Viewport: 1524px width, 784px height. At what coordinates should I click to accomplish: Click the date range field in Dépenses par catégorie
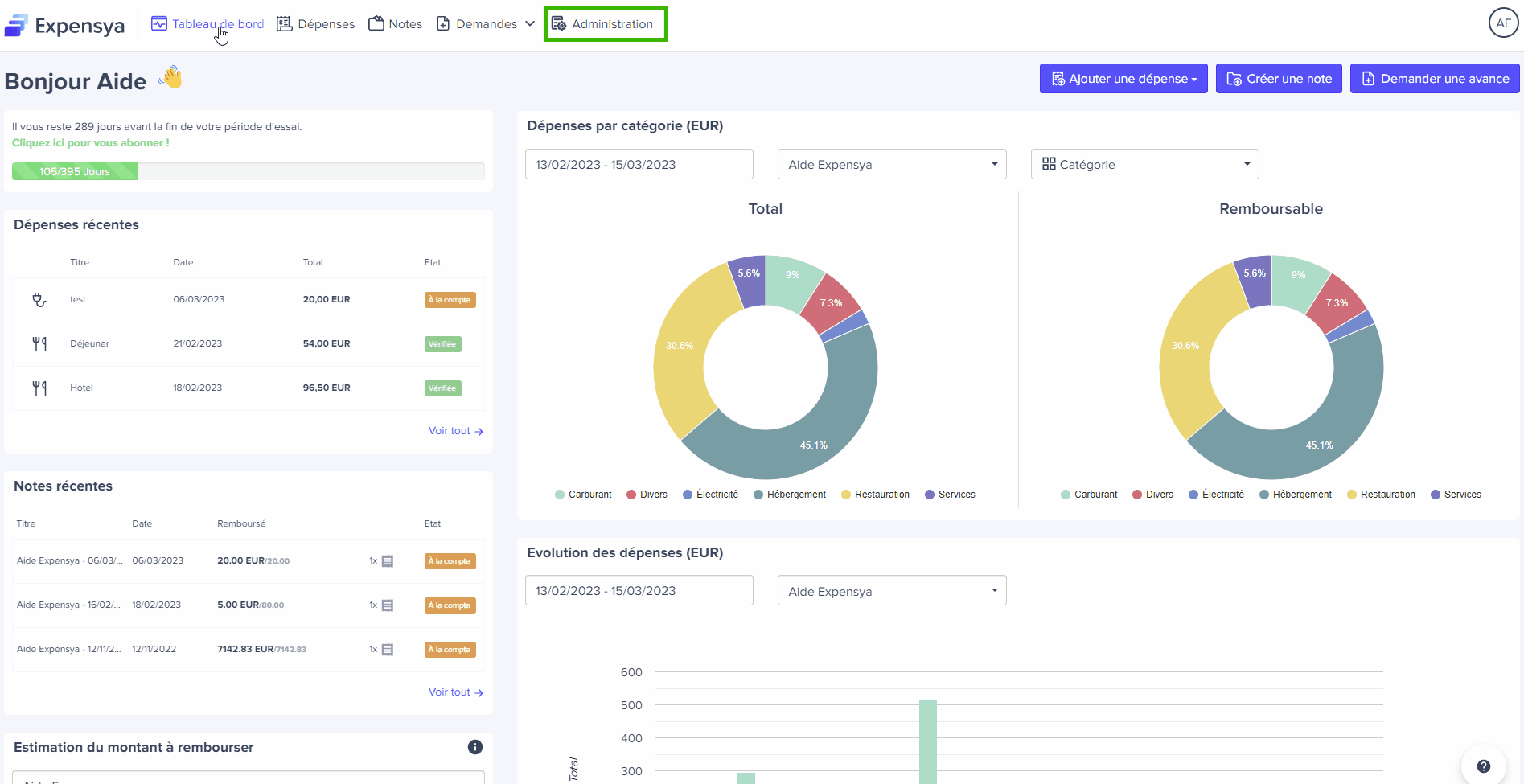[639, 164]
